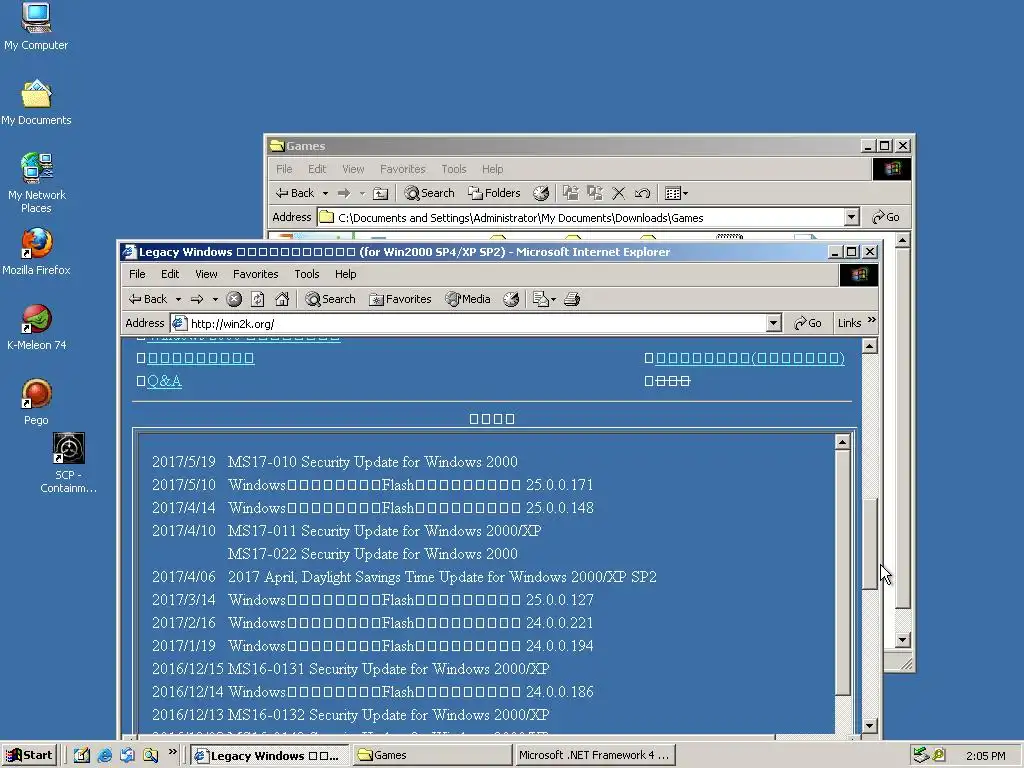Open Media pane in Internet Explorer

pyautogui.click(x=468, y=299)
